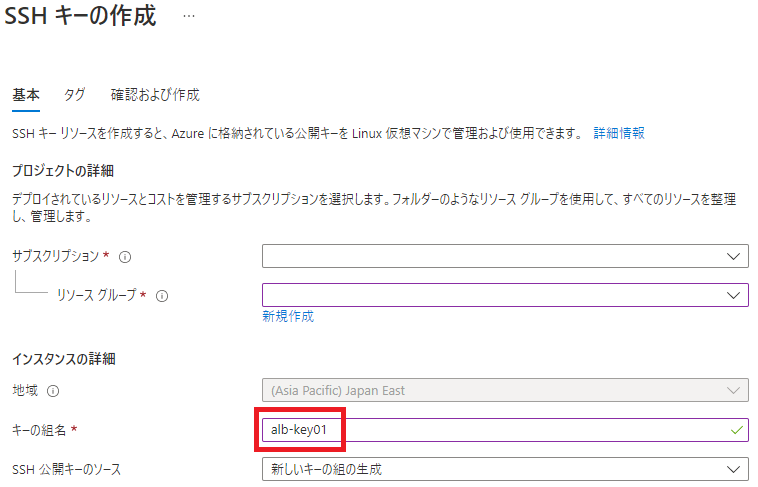
Task: Click the info icon next to リソース グループ
Action: point(162,296)
